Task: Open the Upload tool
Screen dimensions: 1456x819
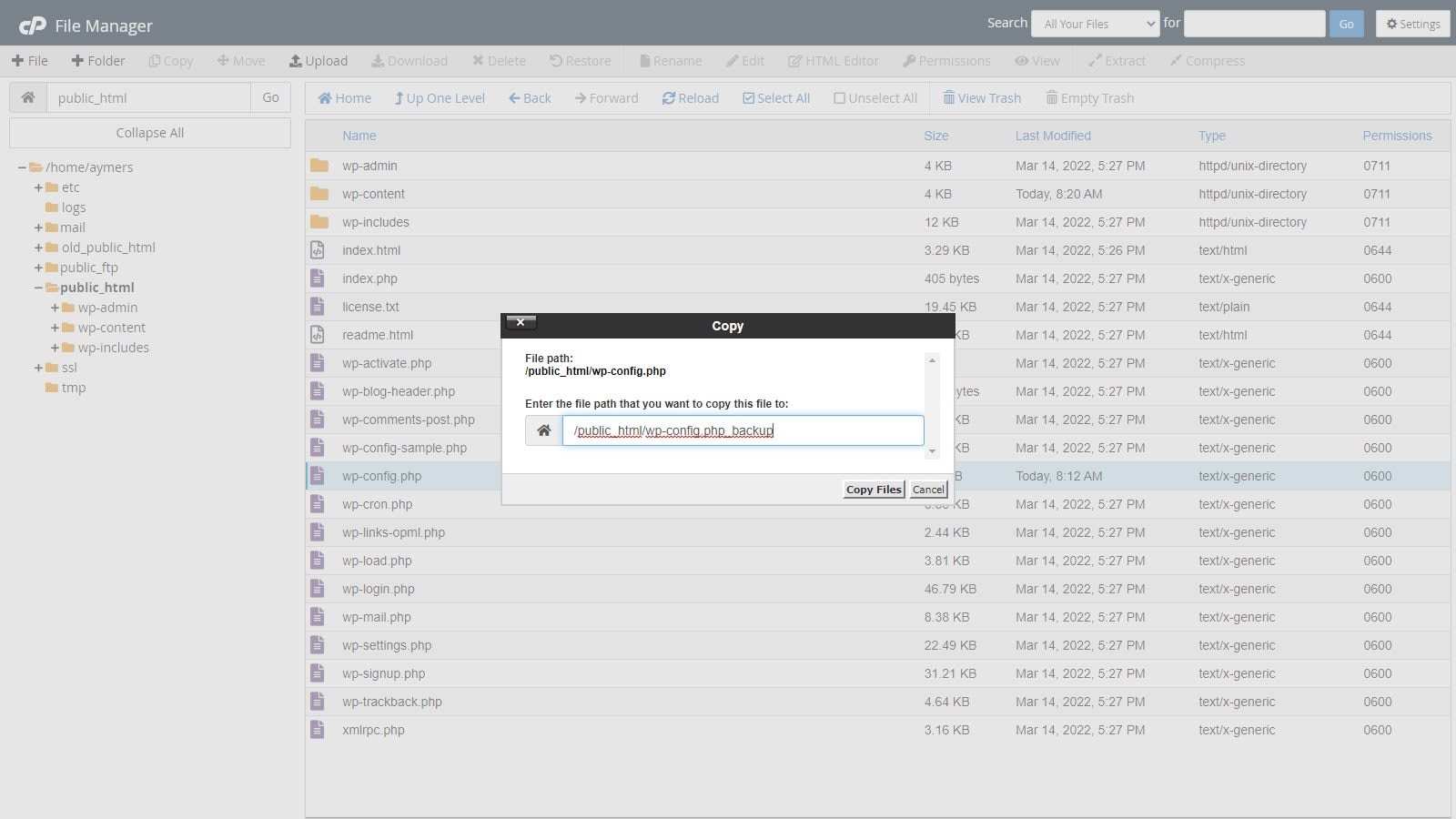Action: [318, 61]
